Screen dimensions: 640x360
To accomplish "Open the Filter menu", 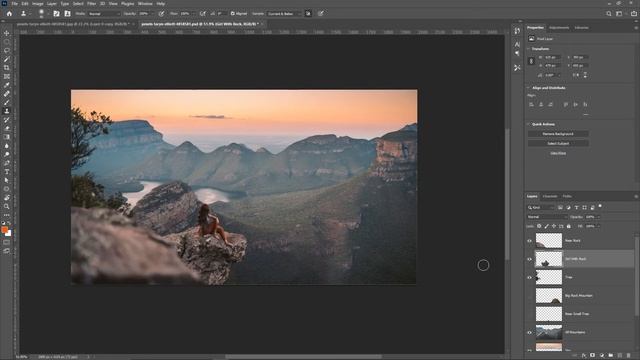I will click(91, 4).
